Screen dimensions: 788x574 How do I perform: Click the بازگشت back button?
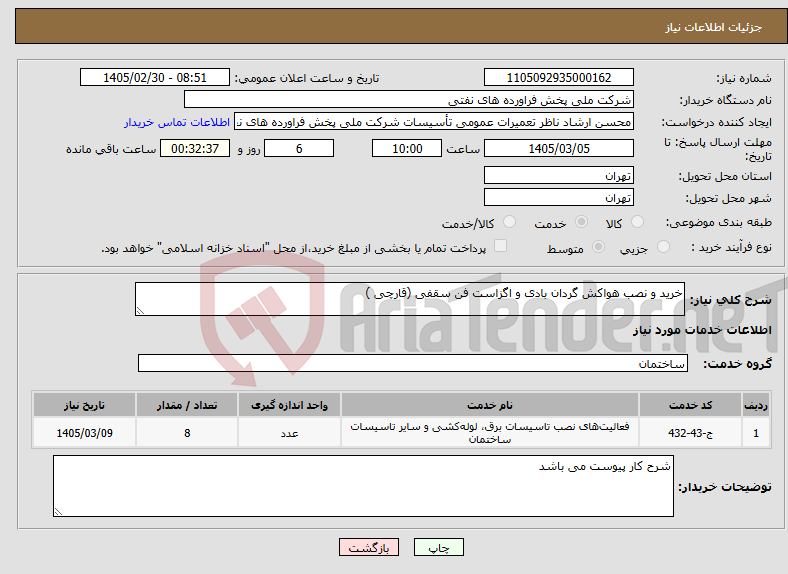(x=369, y=547)
